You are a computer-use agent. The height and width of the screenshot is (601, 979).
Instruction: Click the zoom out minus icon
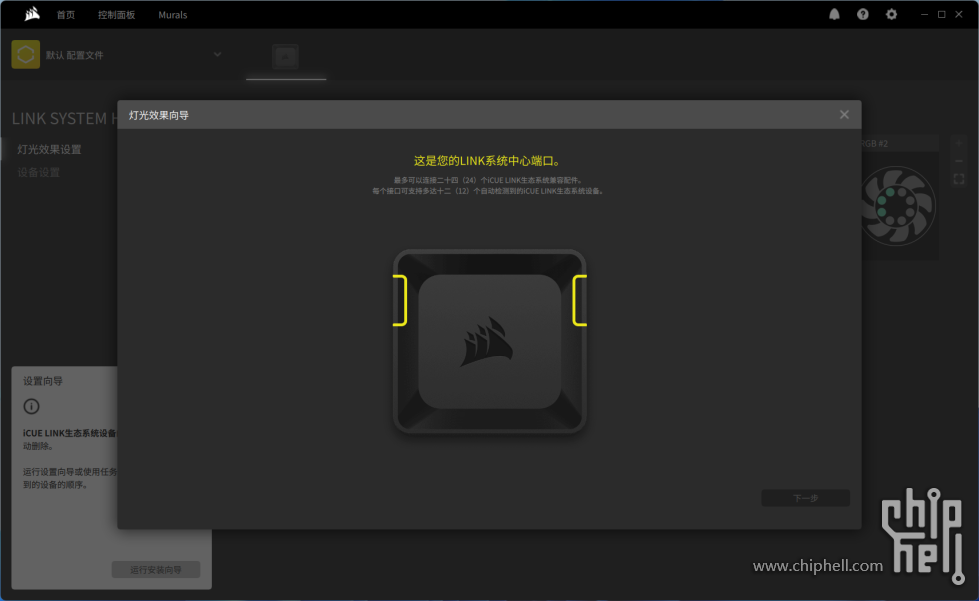tap(959, 161)
